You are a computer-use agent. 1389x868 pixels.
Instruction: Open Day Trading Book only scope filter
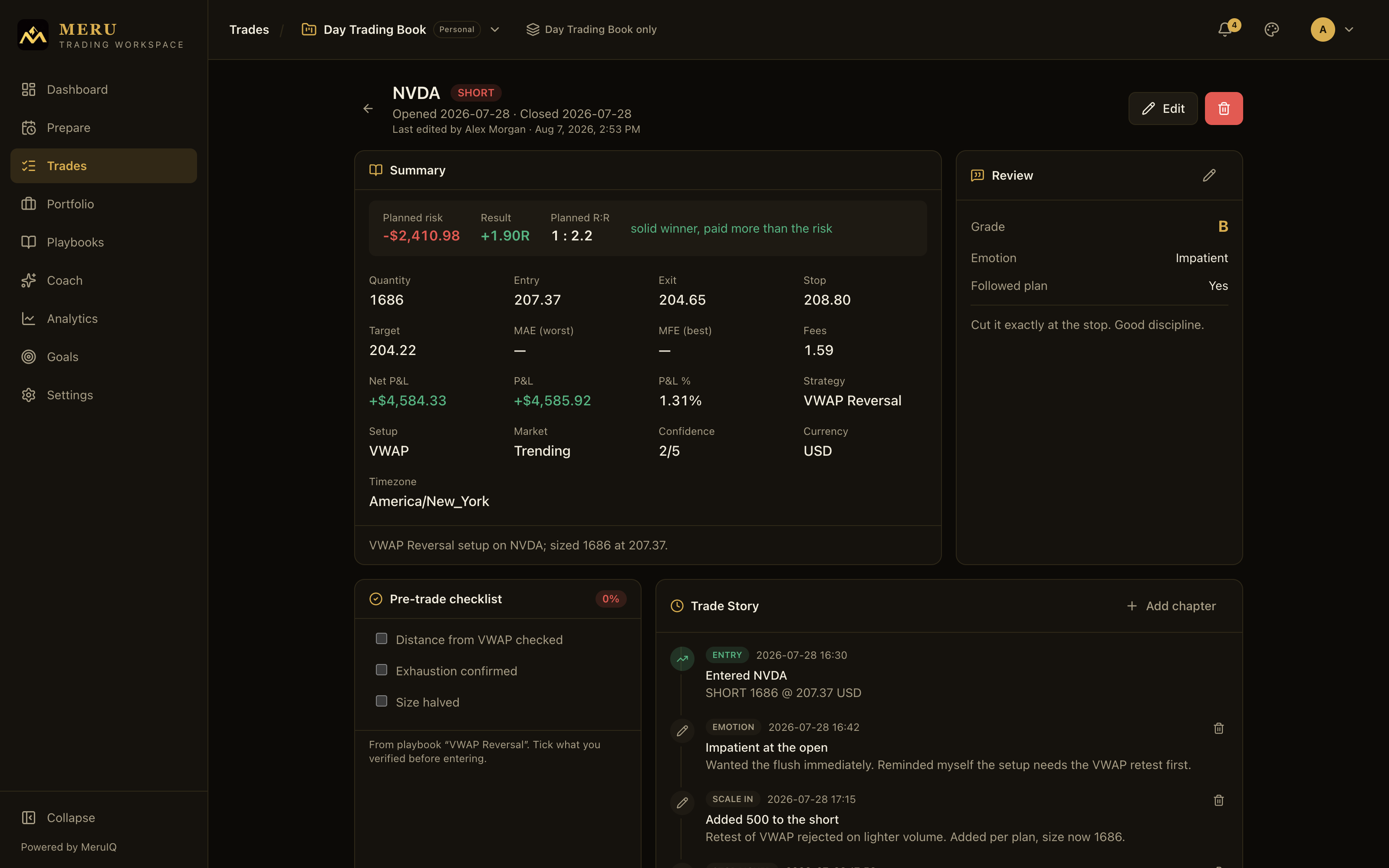pos(592,29)
